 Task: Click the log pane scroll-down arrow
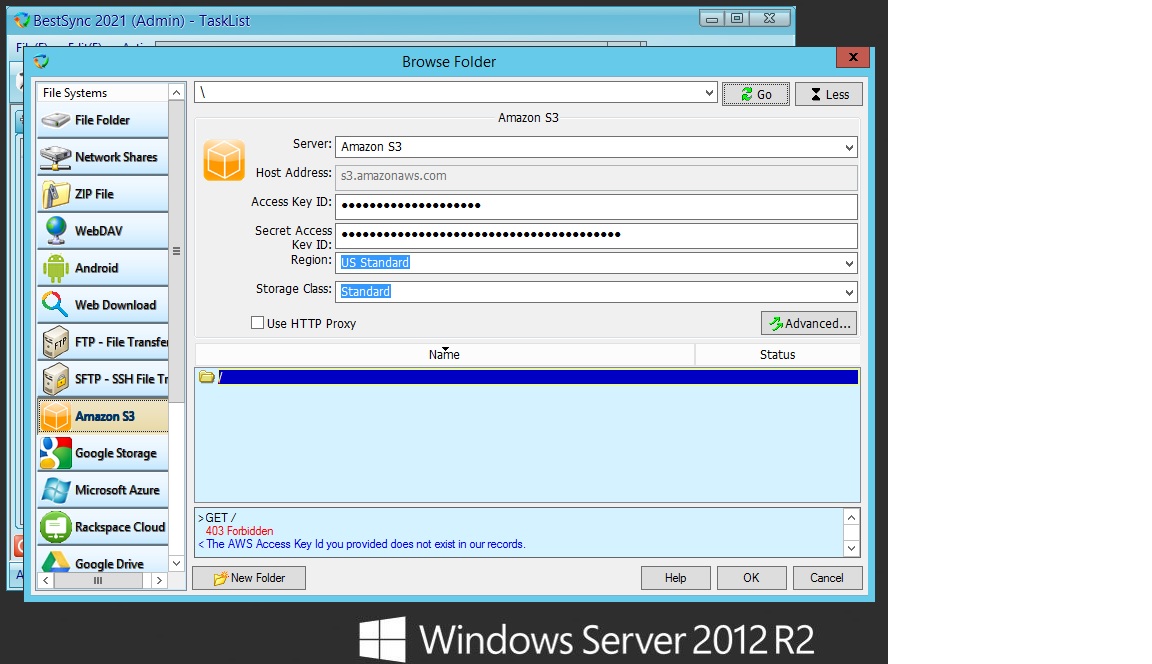[851, 548]
